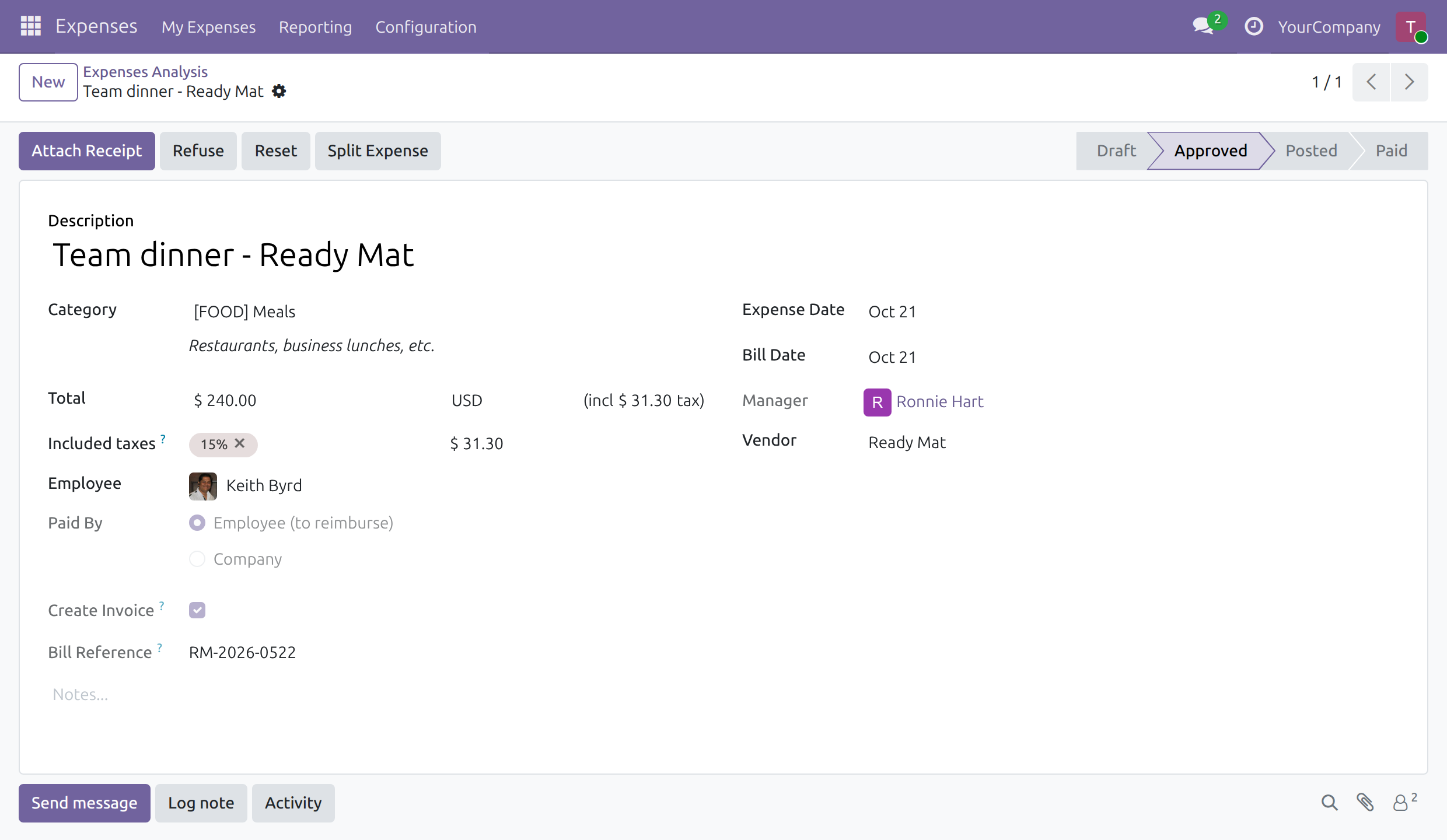Search chatter messages with magnifier icon
The image size is (1447, 840).
[1329, 803]
